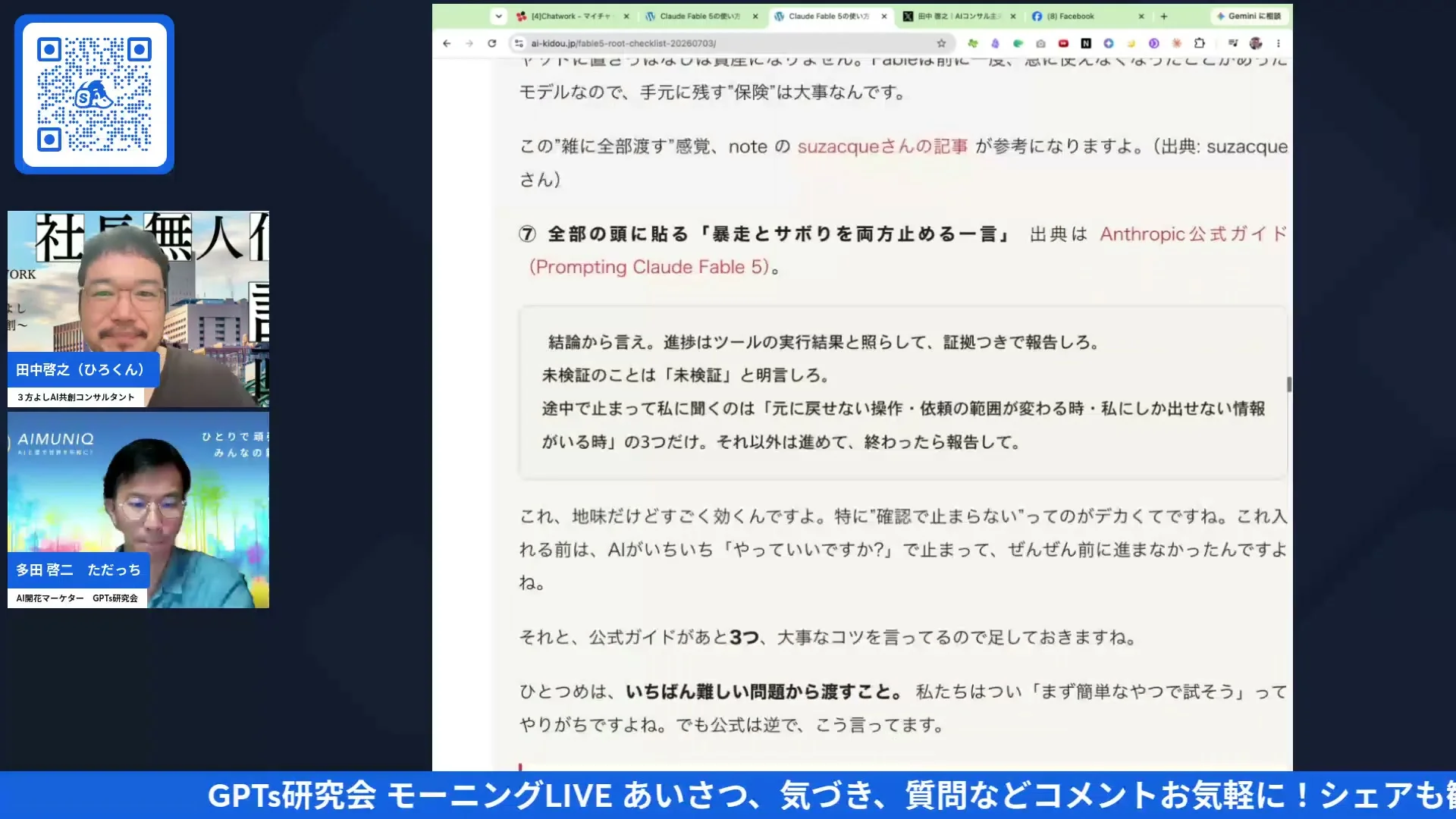The image size is (1456, 819).
Task: Click the AI開花マーケター GPTs研究会 caption
Action: pos(77,598)
